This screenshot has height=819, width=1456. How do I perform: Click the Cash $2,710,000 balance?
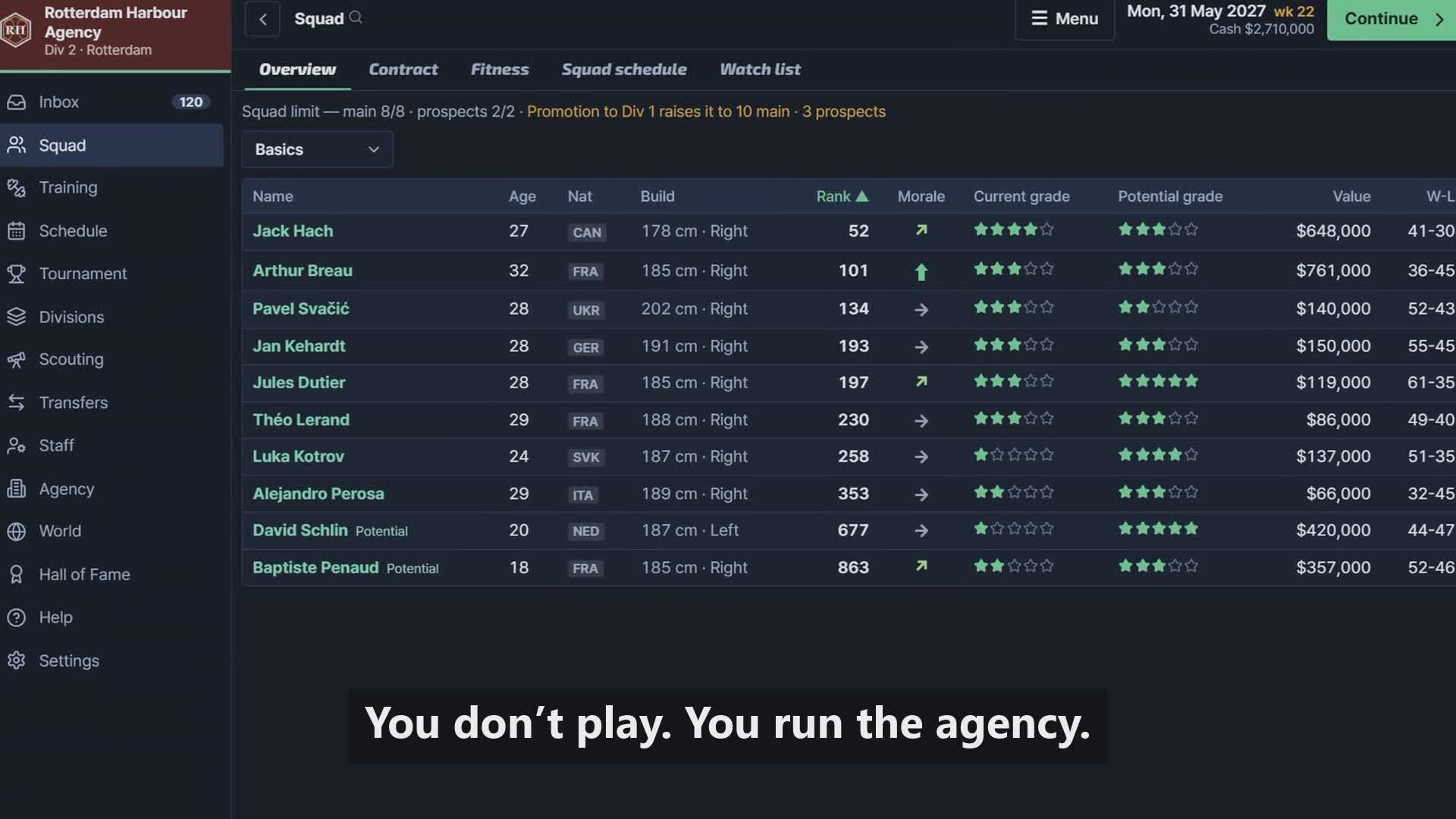pos(1261,29)
